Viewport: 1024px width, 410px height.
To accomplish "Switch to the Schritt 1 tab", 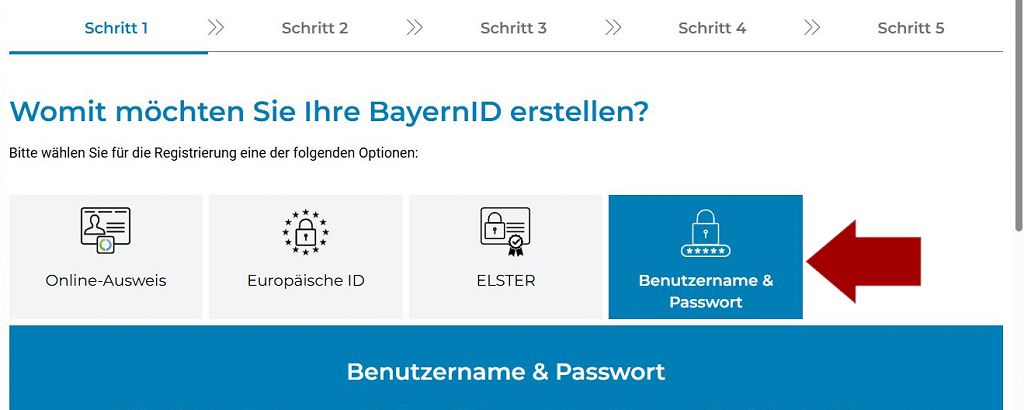I will pyautogui.click(x=116, y=28).
